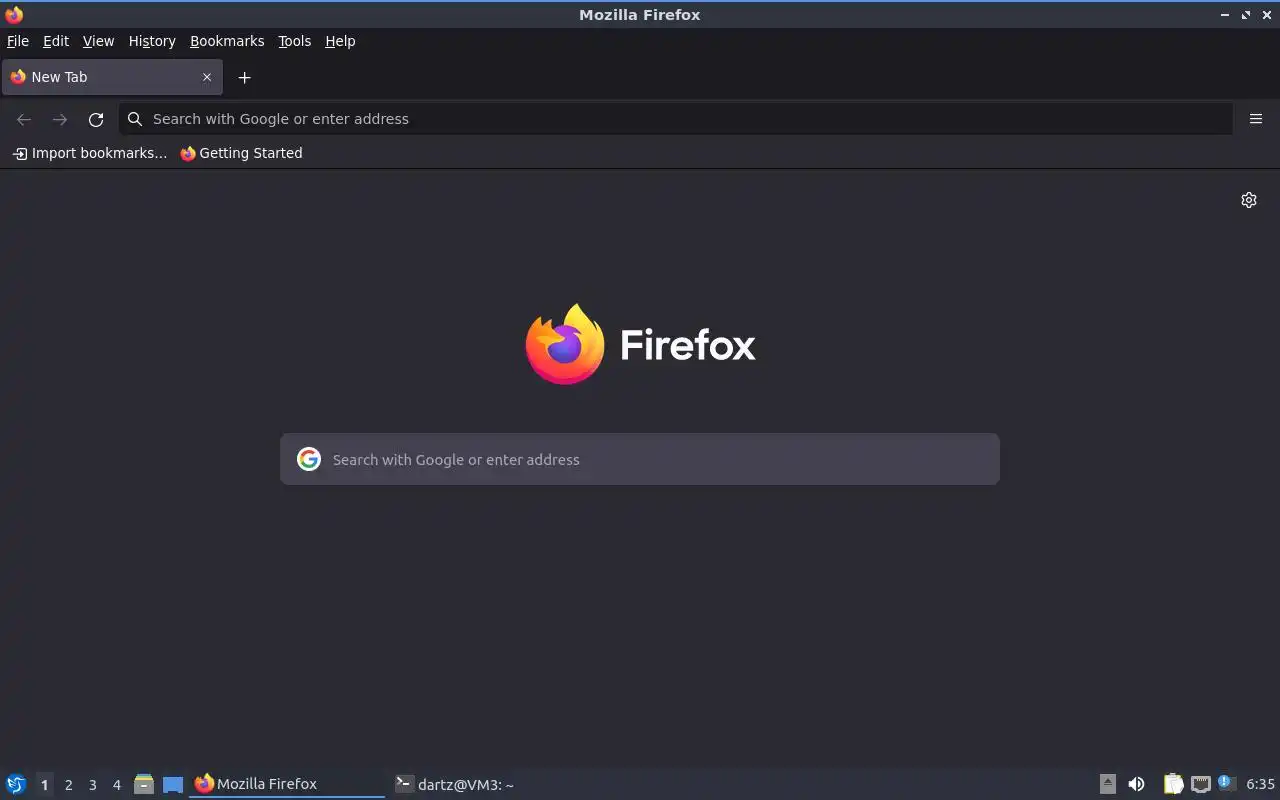Open the volume control tray icon
The height and width of the screenshot is (800, 1280).
[x=1136, y=784]
